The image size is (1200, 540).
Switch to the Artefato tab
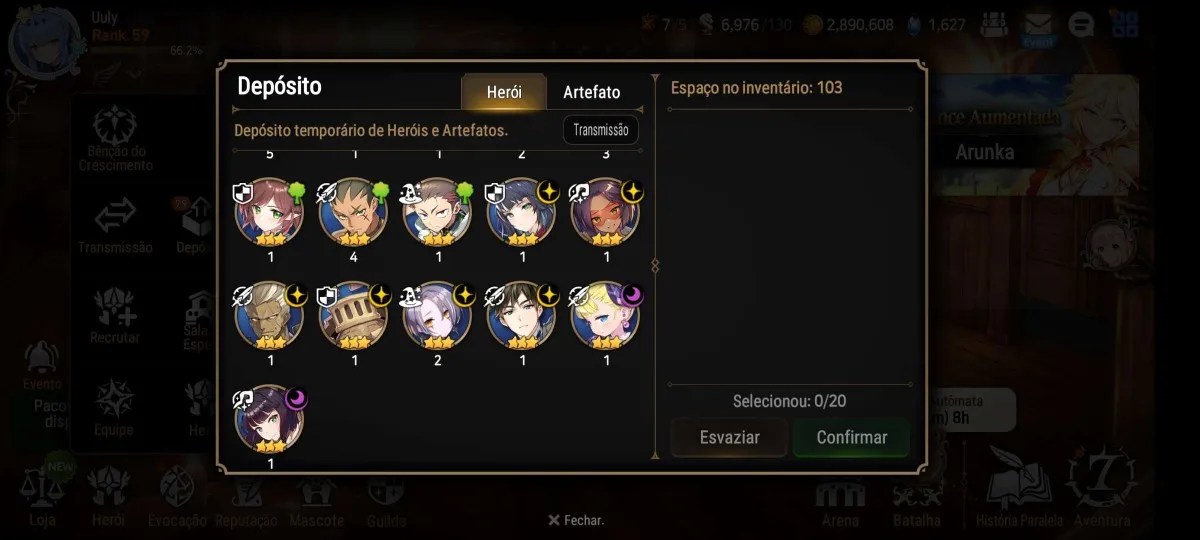[591, 92]
